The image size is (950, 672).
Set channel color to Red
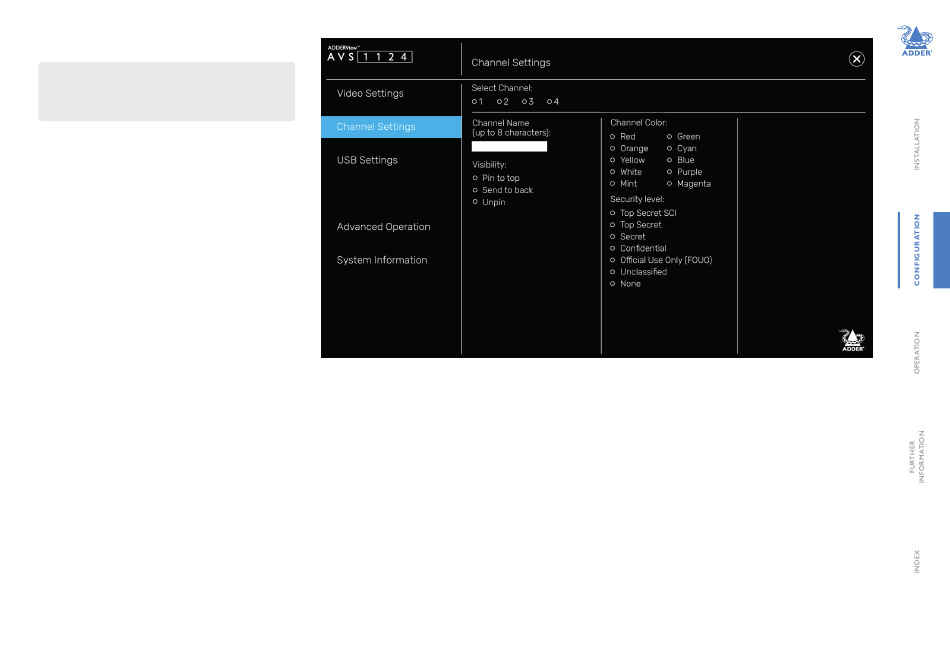click(613, 137)
